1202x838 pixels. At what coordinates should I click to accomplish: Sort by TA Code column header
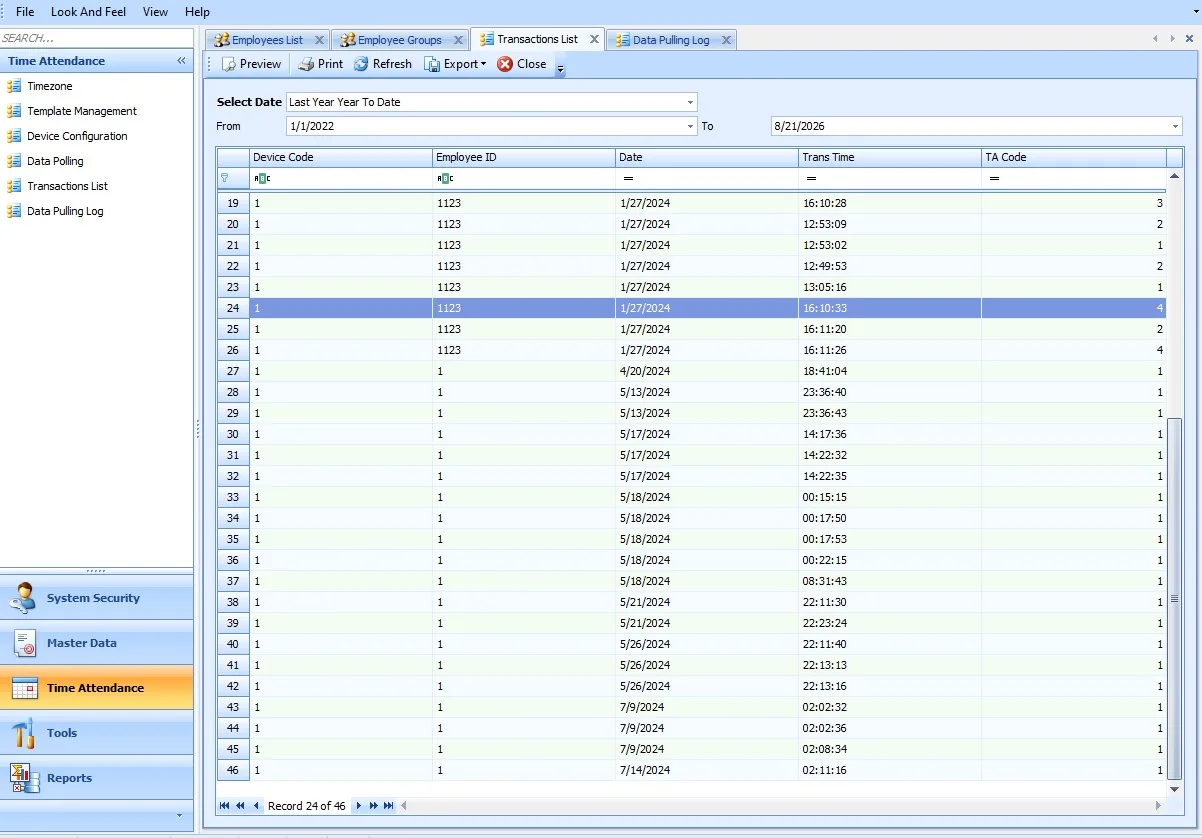pos(1074,157)
